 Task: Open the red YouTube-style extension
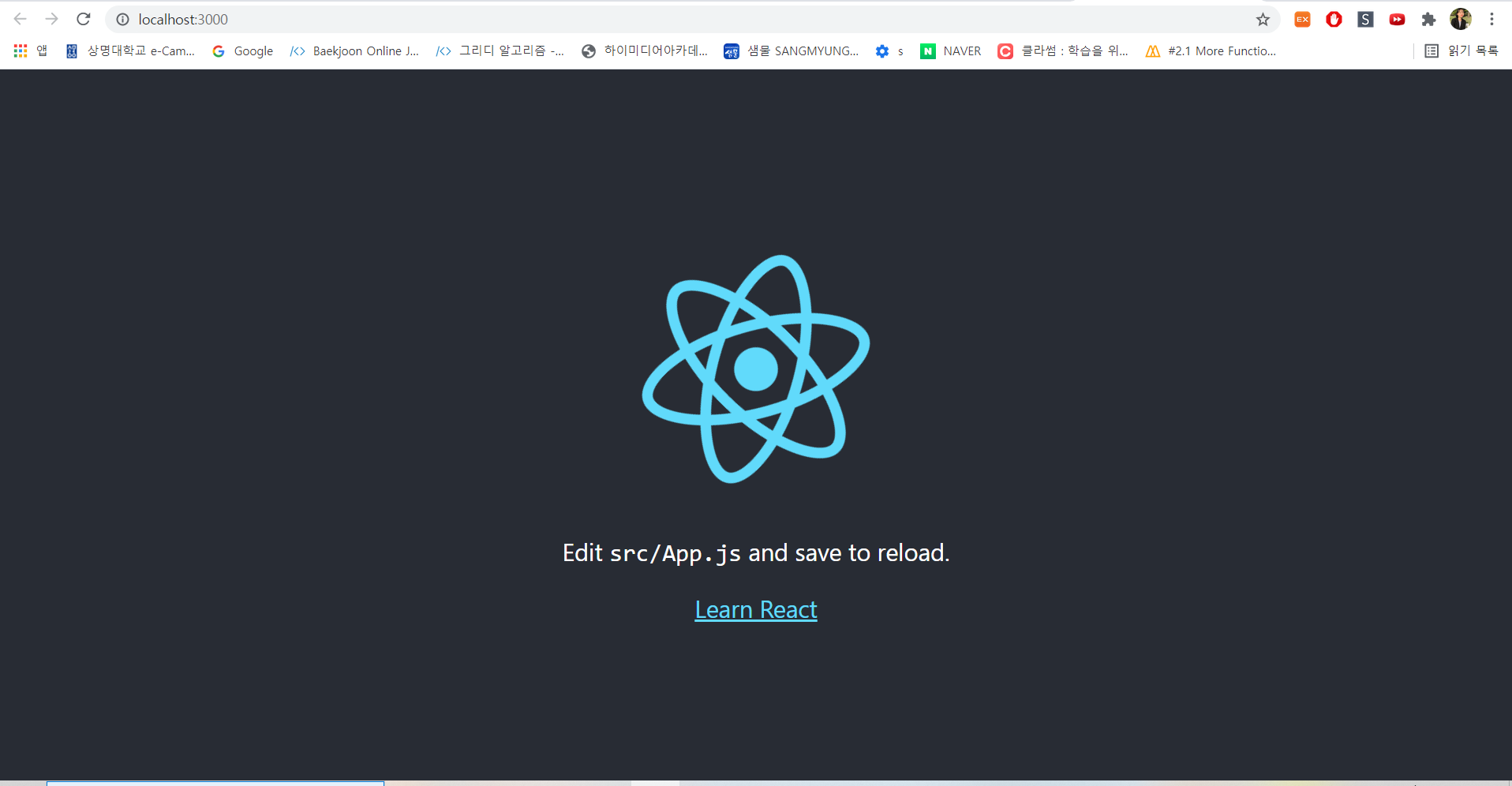point(1397,19)
